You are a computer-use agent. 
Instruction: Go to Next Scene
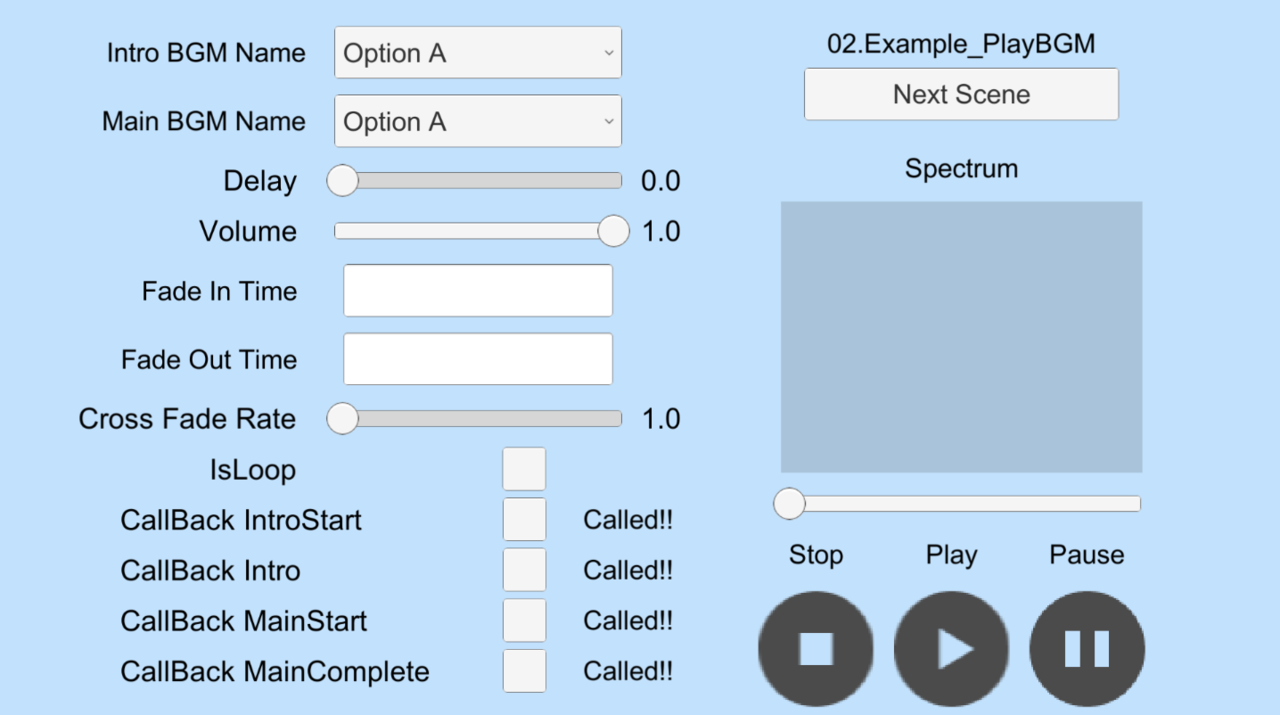click(x=961, y=95)
